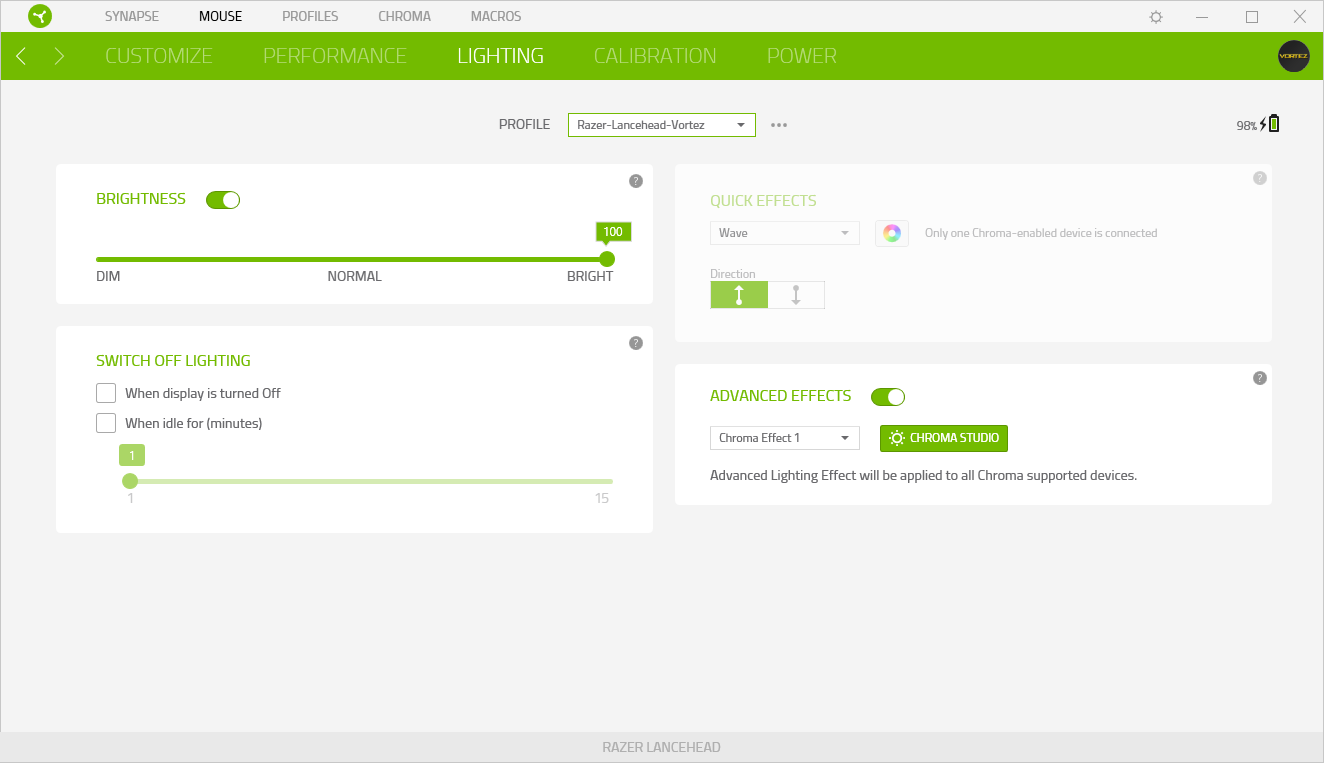Close the Razer Synapse window
1324x763 pixels.
coord(1300,17)
